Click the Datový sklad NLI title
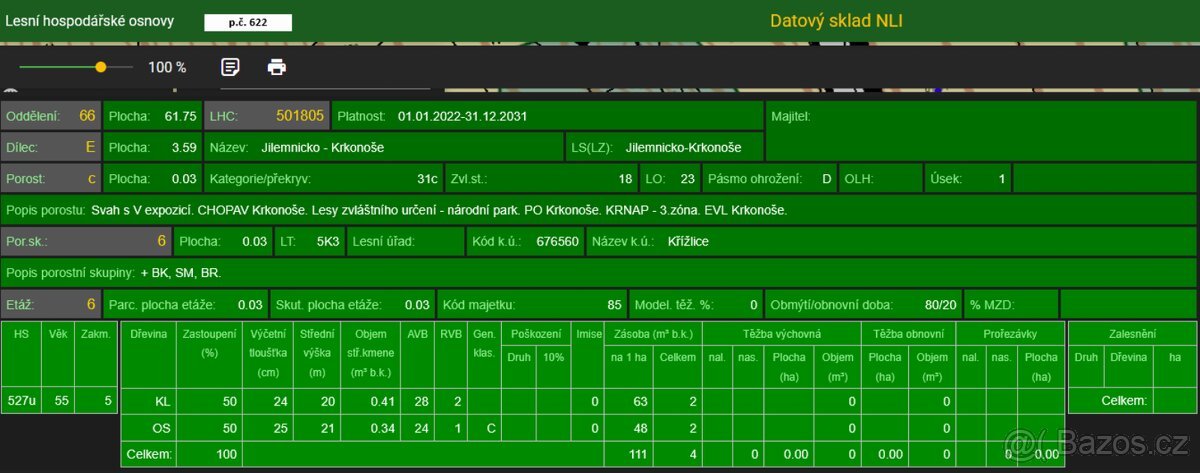1200x473 pixels. 836,21
